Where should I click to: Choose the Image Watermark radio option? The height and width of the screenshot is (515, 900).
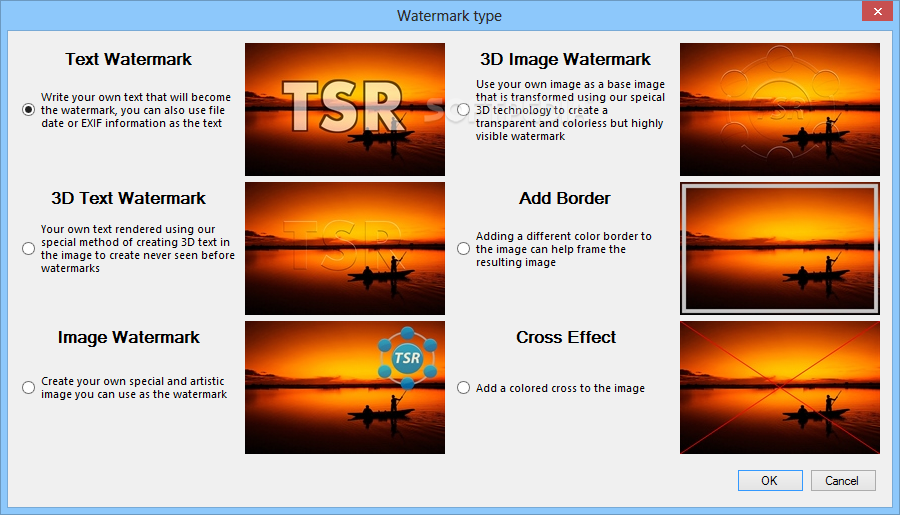point(28,388)
